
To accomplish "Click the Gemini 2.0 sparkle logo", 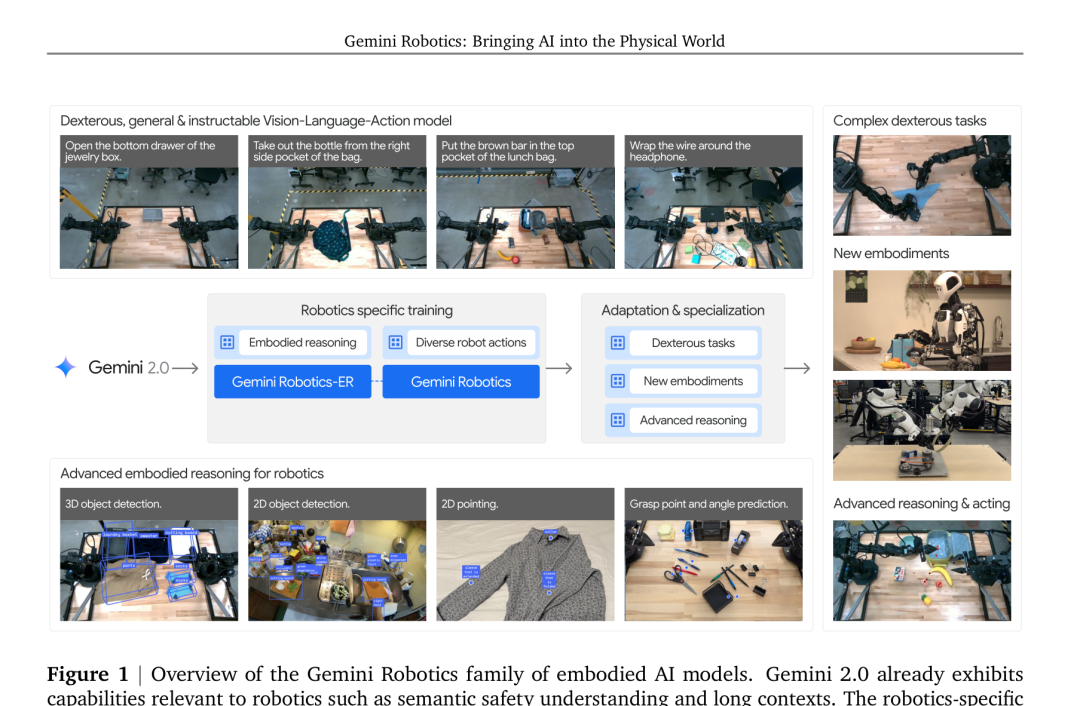I will point(64,367).
